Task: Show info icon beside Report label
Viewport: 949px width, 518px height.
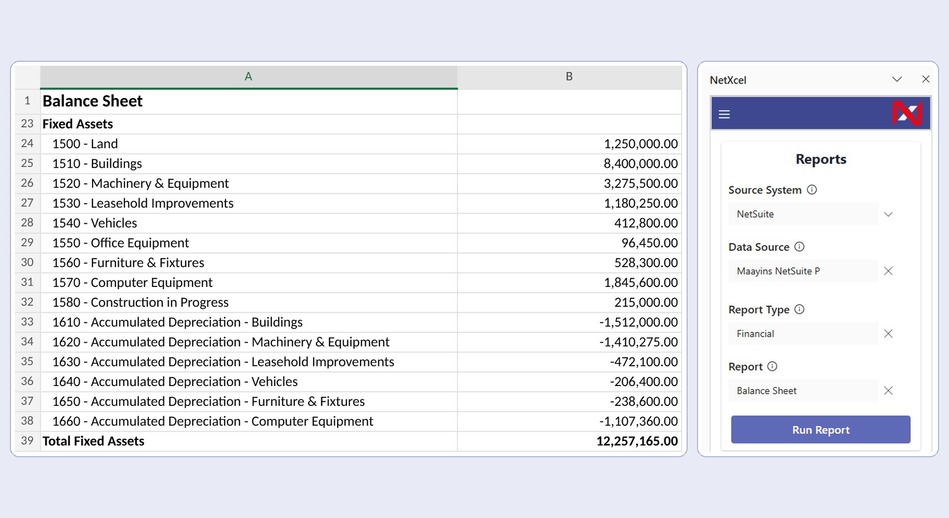Action: tap(772, 366)
